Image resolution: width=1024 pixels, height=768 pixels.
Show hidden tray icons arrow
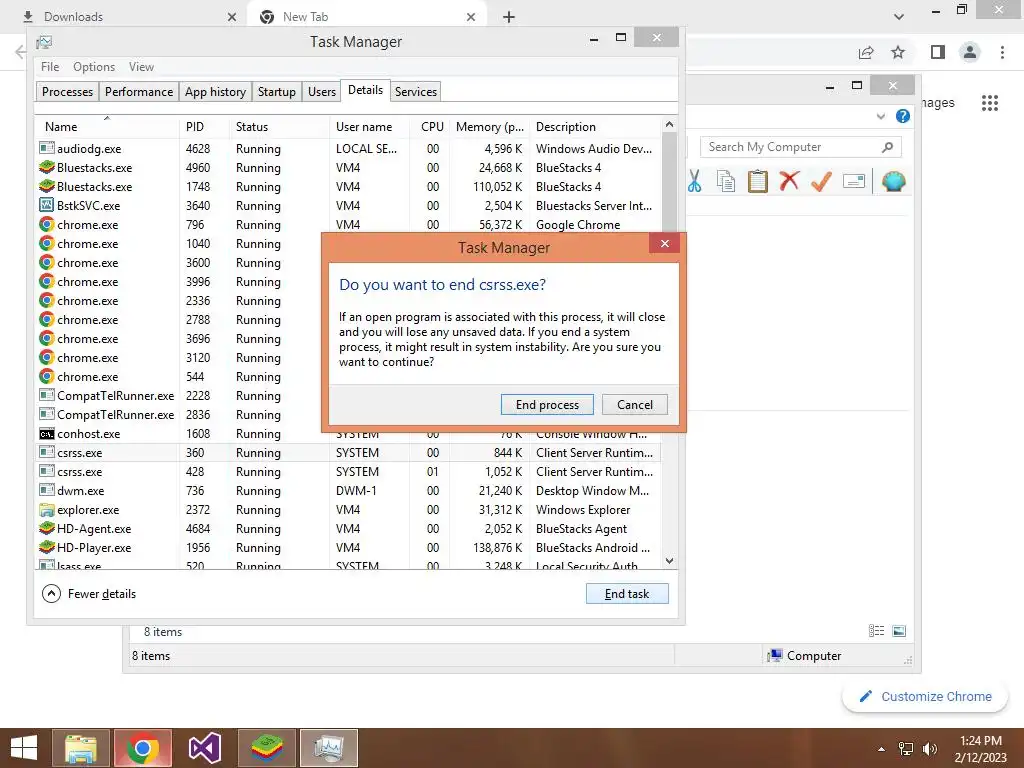(x=882, y=749)
